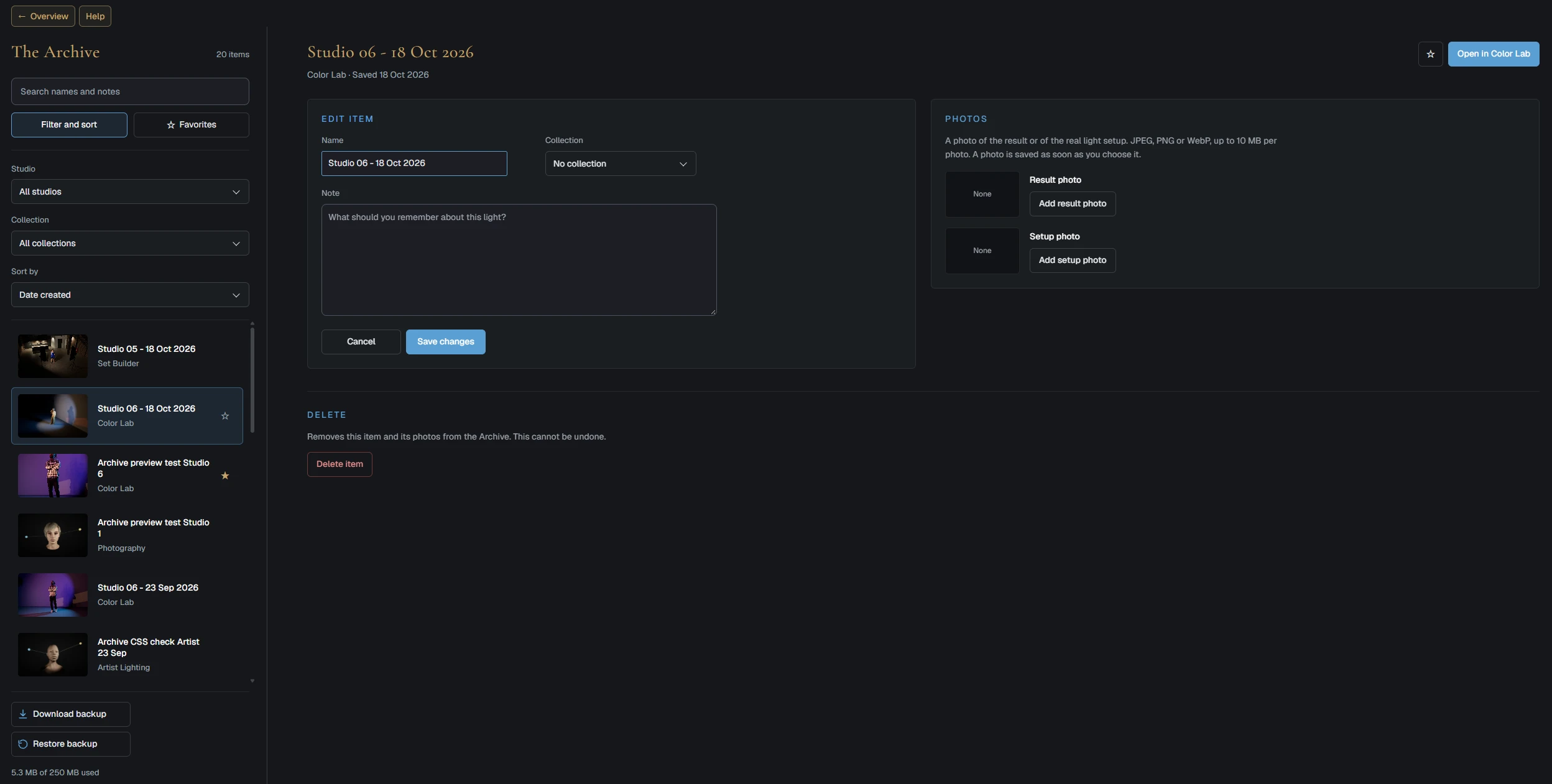Go back to Overview
The height and width of the screenshot is (784, 1552).
tap(43, 16)
